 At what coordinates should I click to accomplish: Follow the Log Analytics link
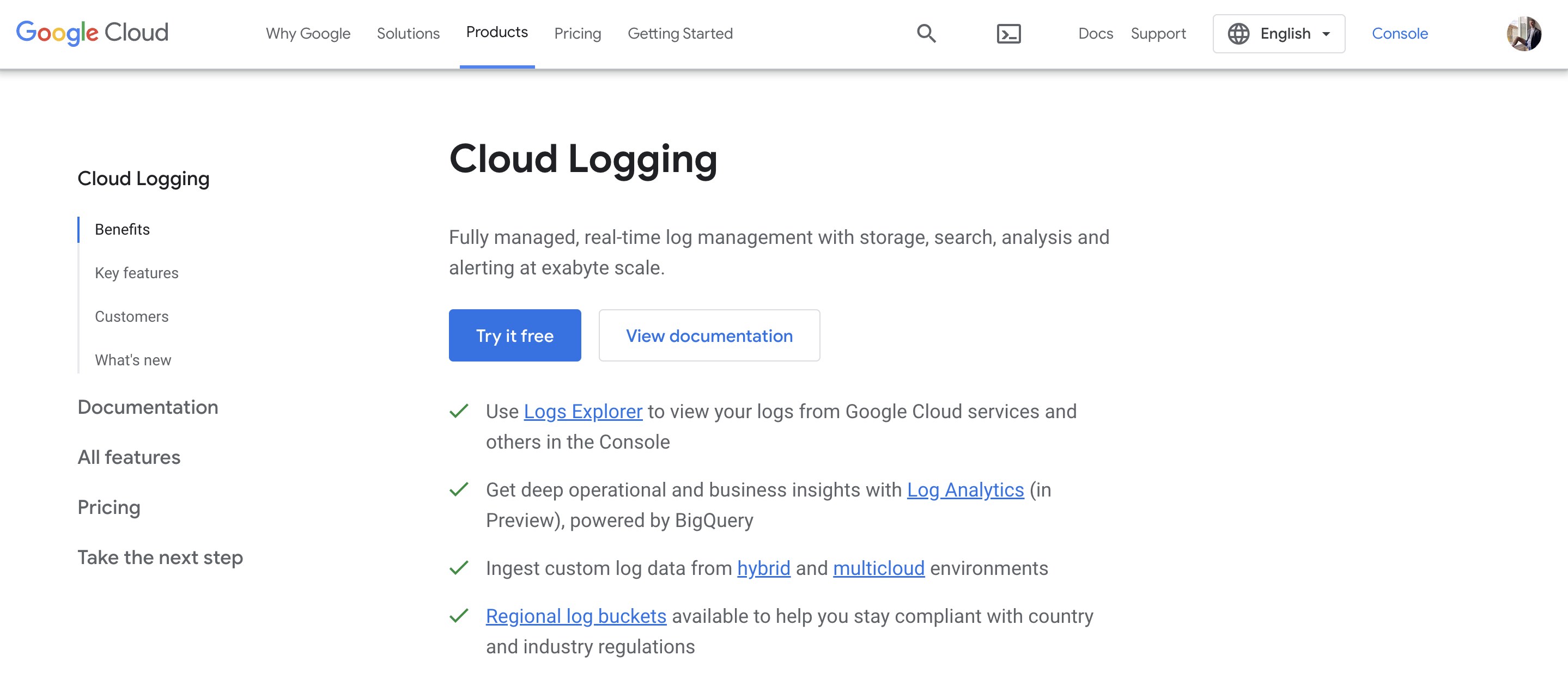point(965,489)
